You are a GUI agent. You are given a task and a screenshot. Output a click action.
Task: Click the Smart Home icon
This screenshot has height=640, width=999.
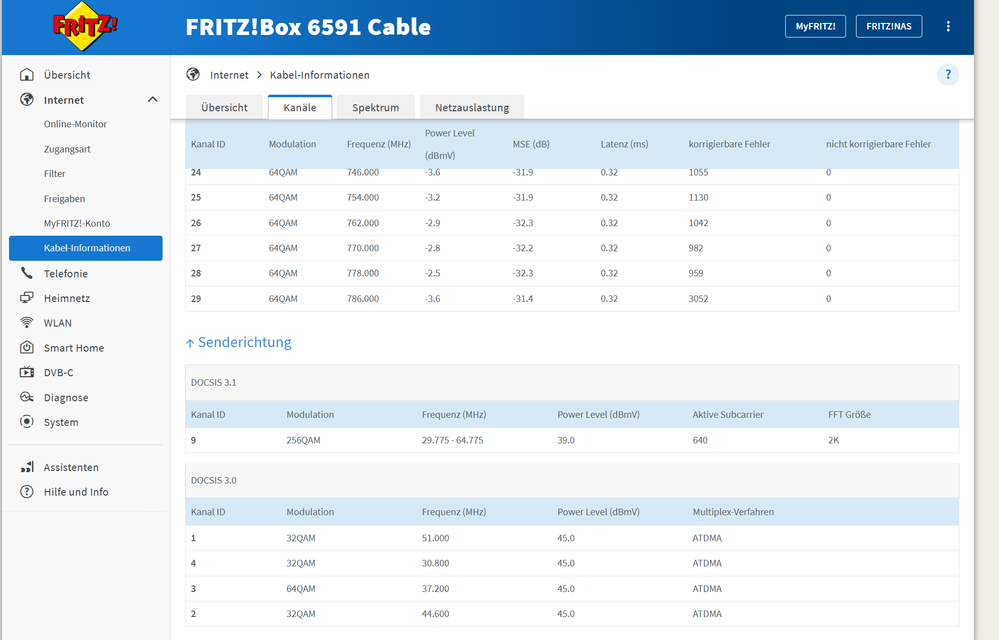click(27, 348)
